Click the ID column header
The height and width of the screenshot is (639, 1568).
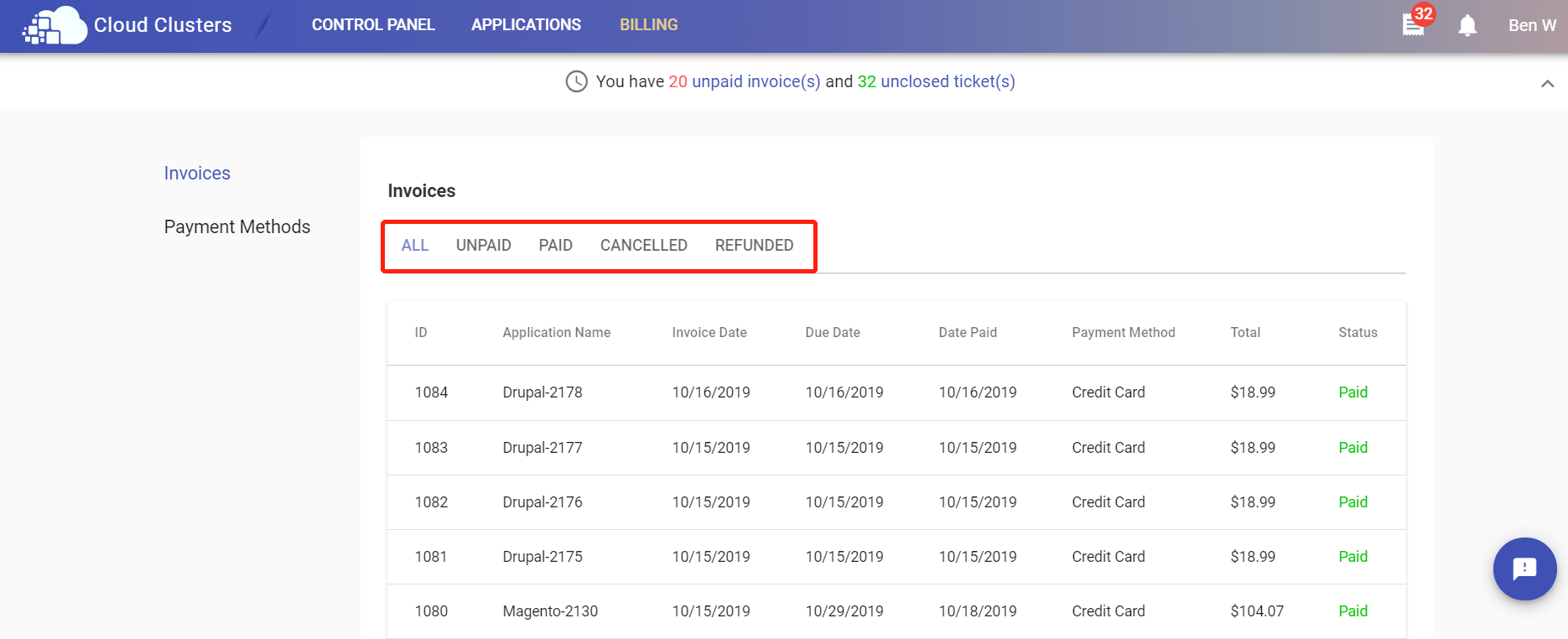click(421, 332)
